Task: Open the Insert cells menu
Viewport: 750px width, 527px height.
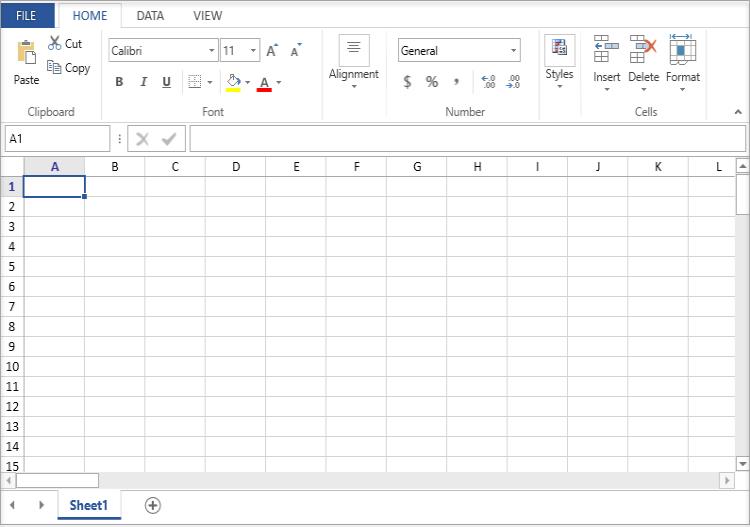Action: pyautogui.click(x=607, y=63)
